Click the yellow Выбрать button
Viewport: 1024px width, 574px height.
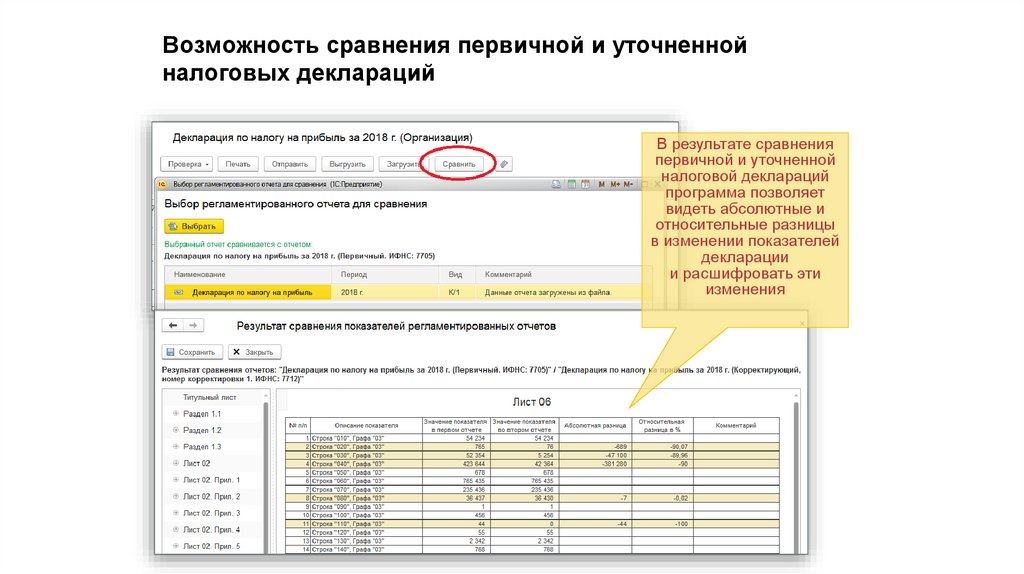pos(194,226)
